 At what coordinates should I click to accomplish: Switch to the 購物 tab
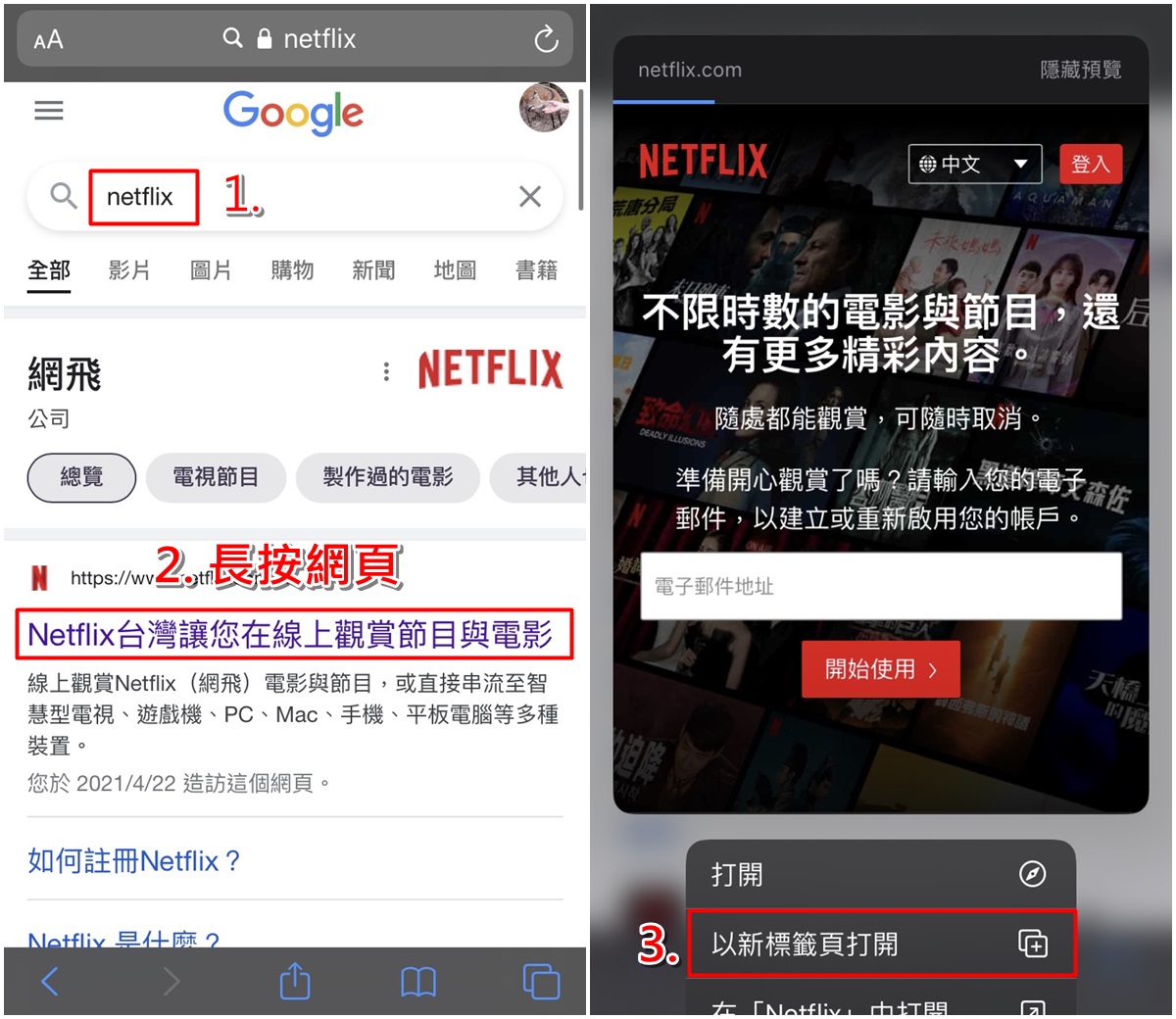(292, 269)
